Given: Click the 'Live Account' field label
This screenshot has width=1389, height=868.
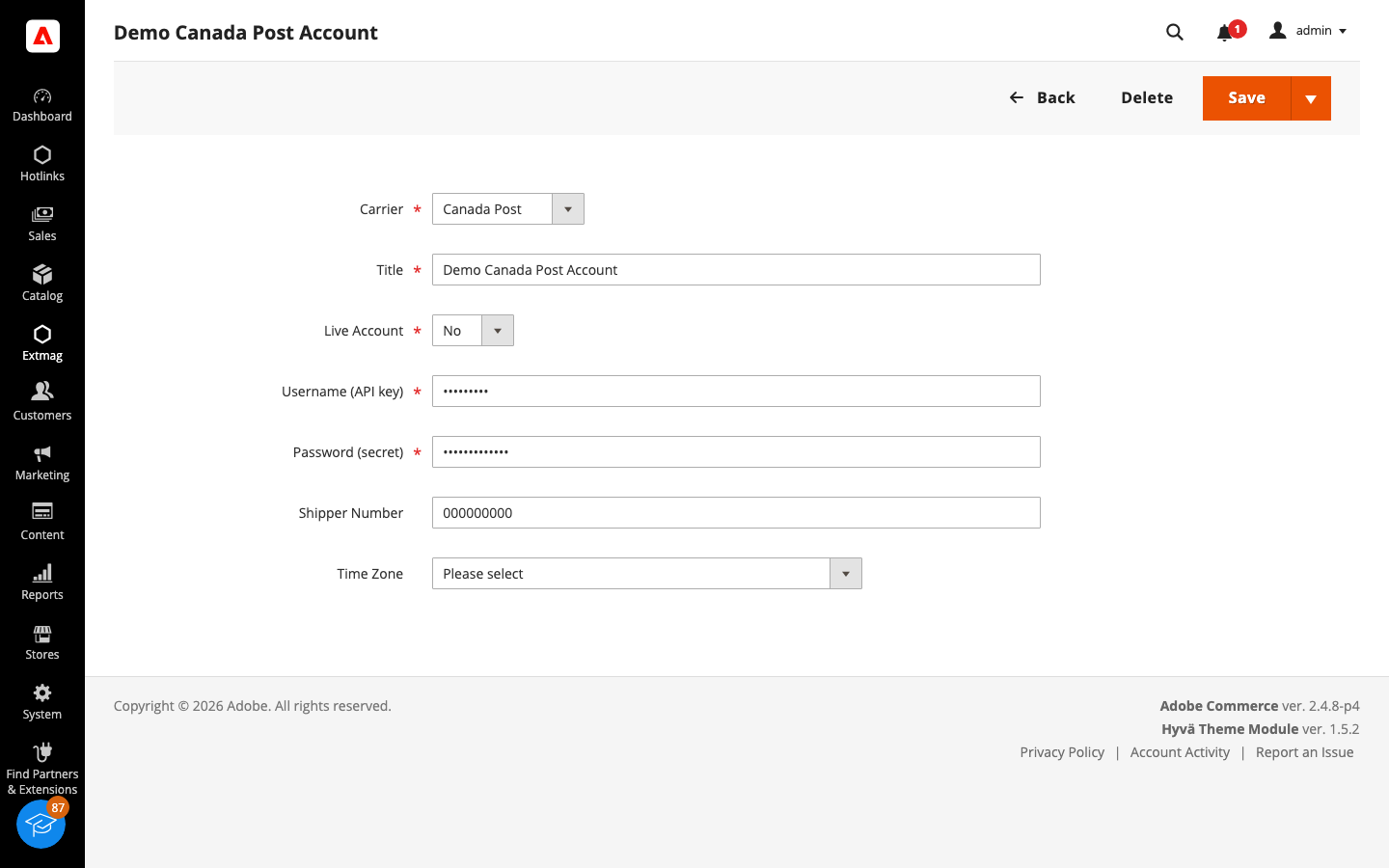Looking at the screenshot, I should tap(364, 331).
